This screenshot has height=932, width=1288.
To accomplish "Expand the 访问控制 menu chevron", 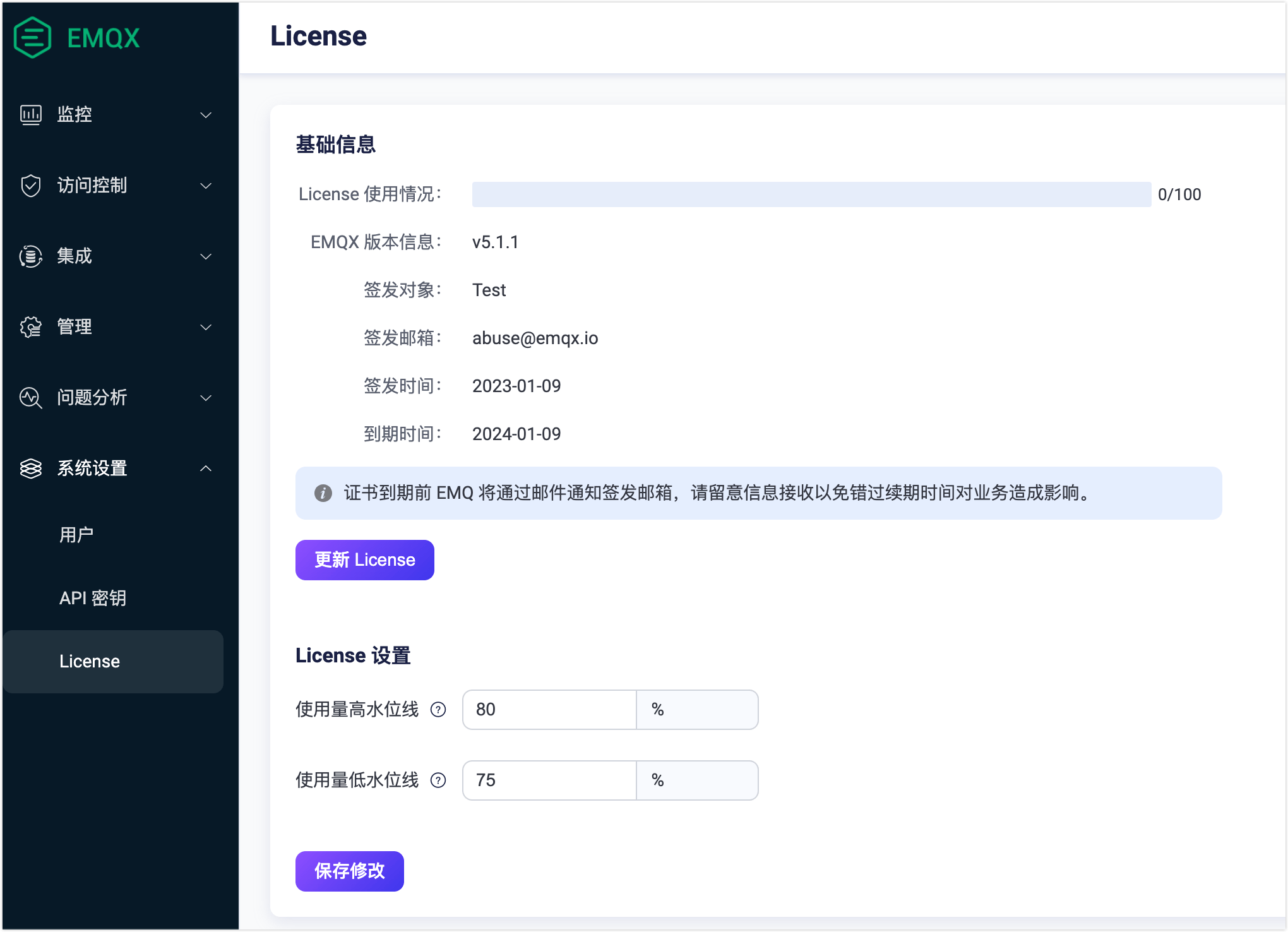I will point(206,186).
